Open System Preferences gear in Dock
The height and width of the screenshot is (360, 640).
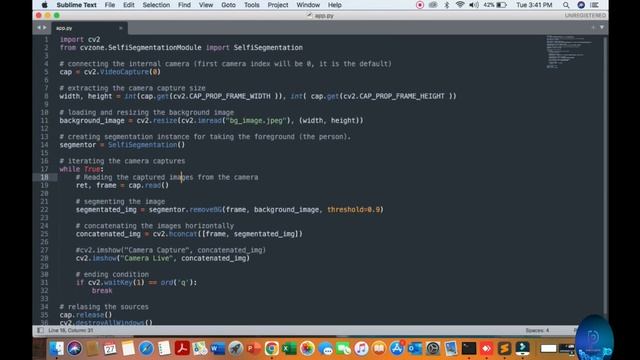click(x=433, y=348)
